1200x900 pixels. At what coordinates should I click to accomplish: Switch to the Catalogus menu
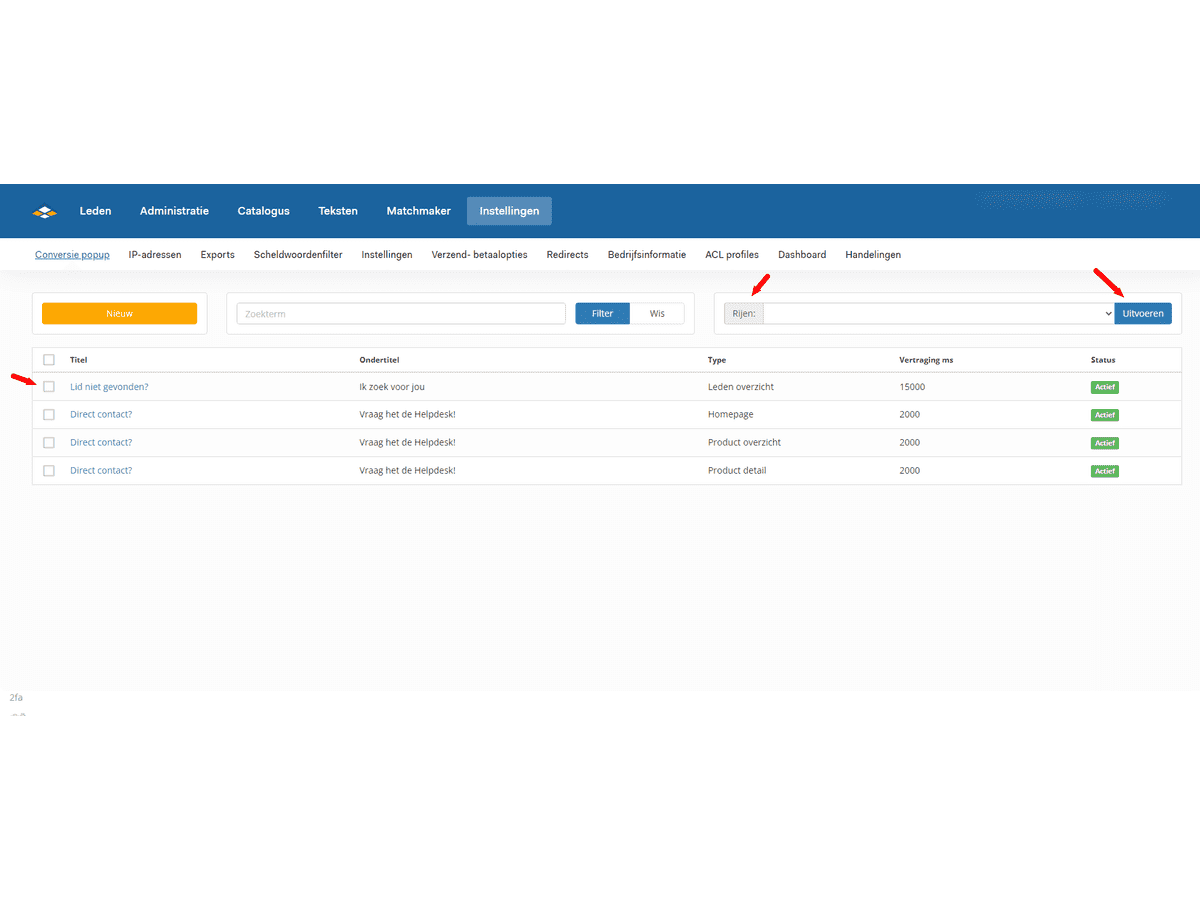[263, 211]
